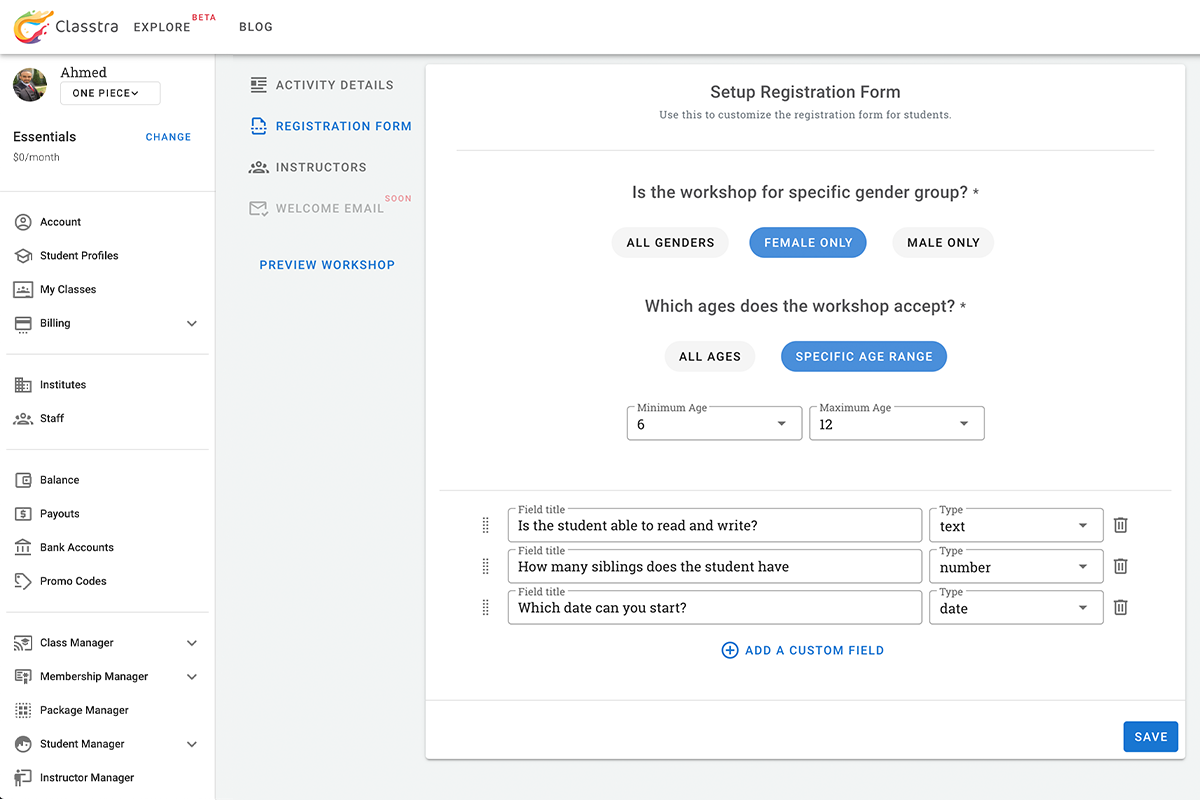The width and height of the screenshot is (1200, 800).
Task: Delete the 'read and write' custom field
Action: click(x=1121, y=525)
